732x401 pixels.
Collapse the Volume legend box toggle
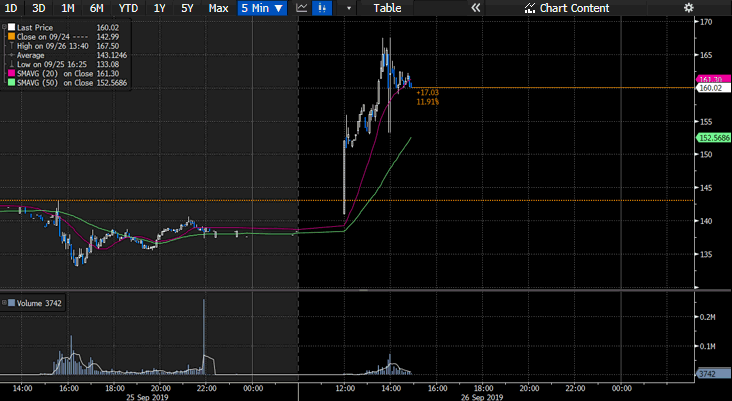(x=4, y=303)
